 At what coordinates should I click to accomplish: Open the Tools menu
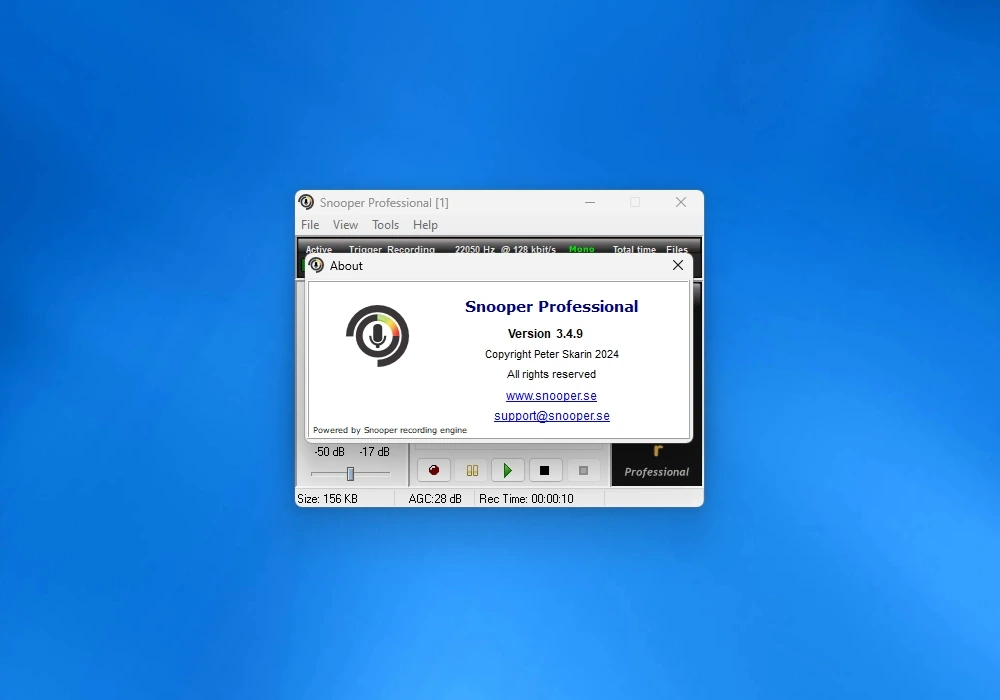(x=385, y=225)
